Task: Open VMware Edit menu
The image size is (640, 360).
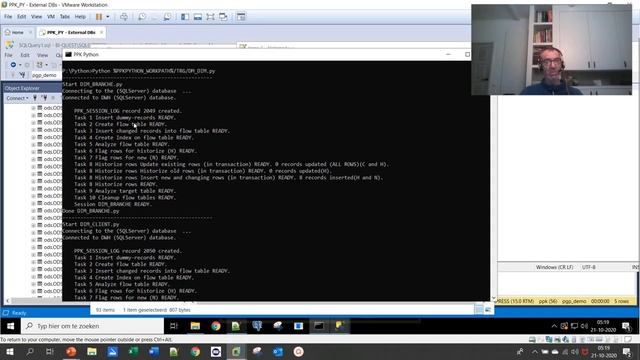Action: pos(22,17)
